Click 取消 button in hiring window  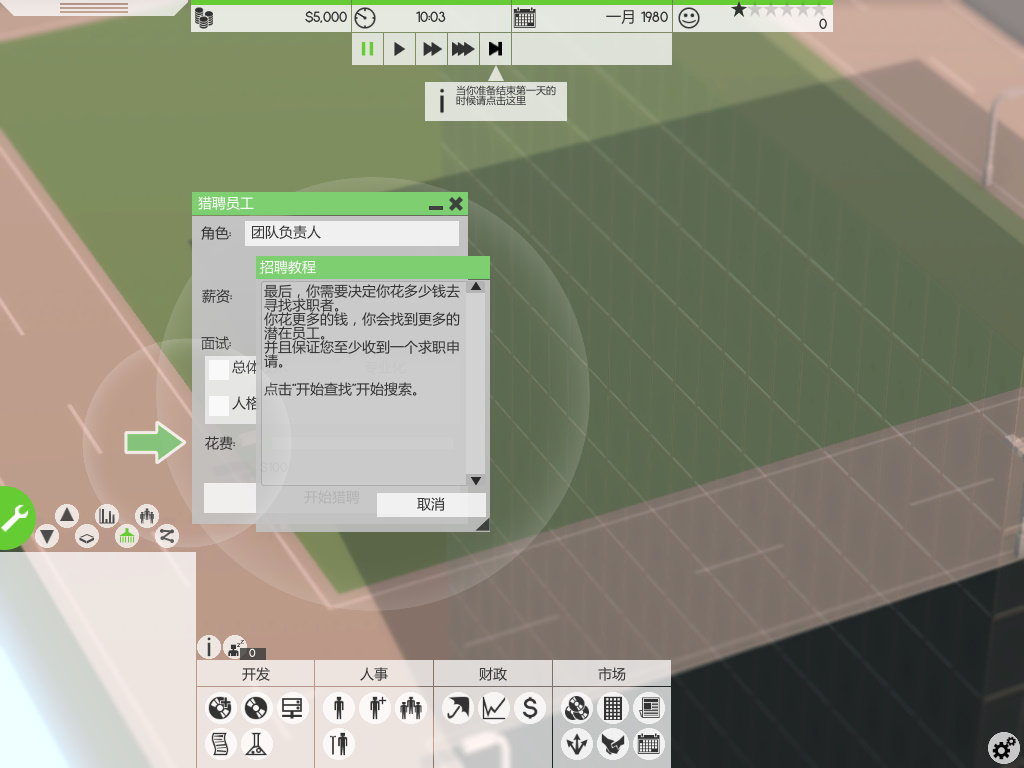[x=431, y=504]
